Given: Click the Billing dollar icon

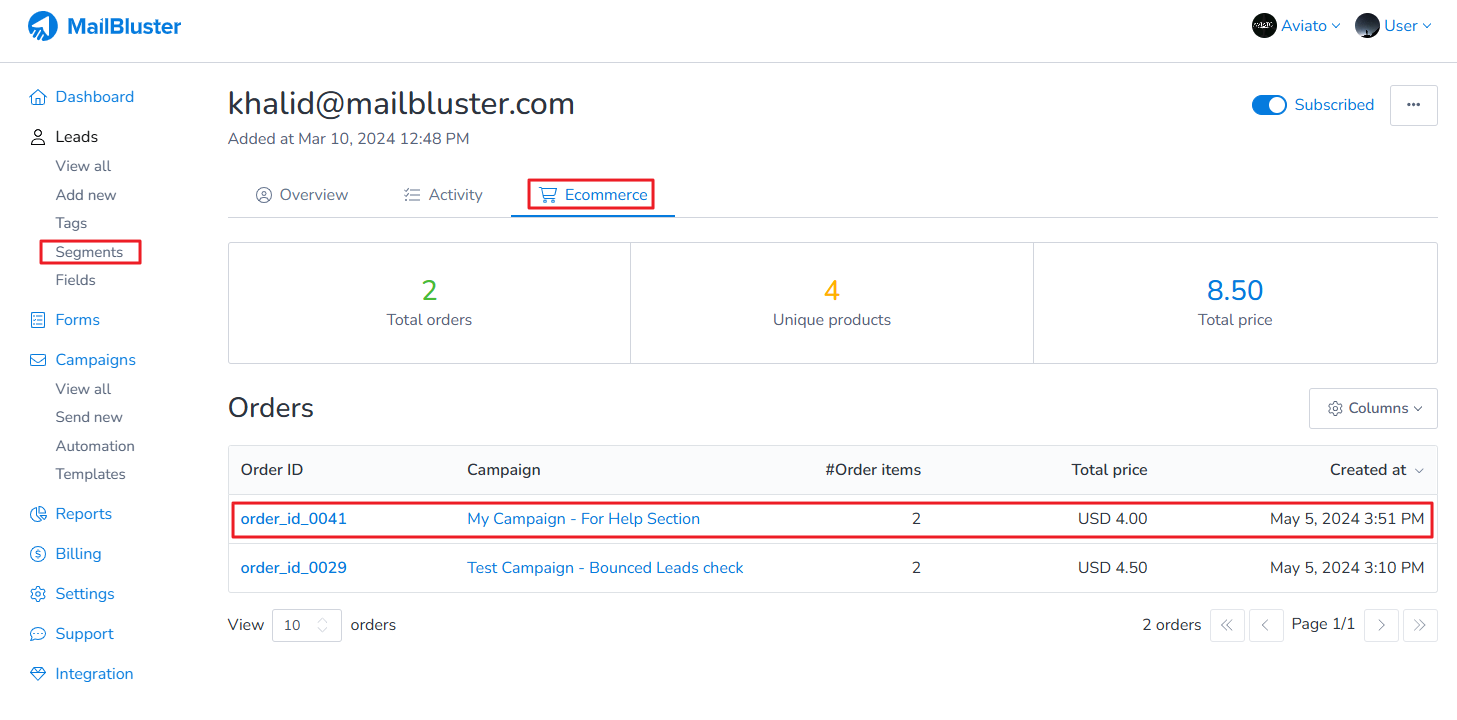Looking at the screenshot, I should pos(38,554).
